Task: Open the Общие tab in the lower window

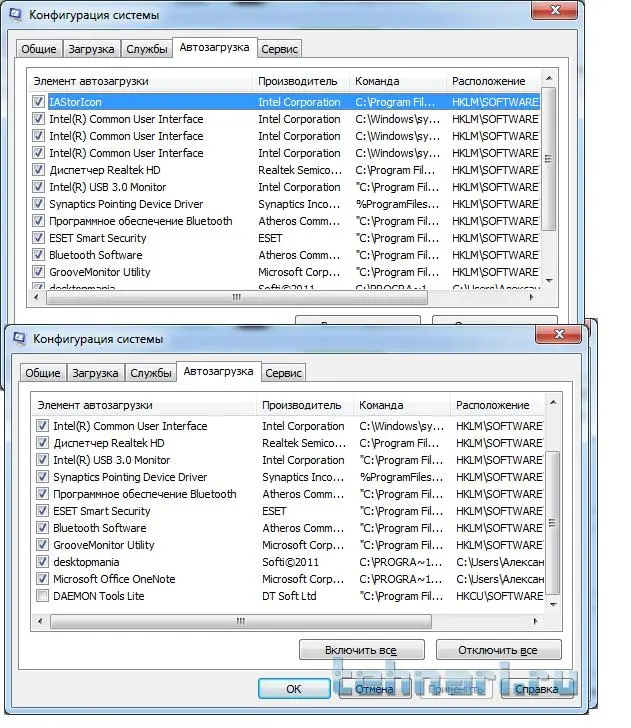Action: (43, 373)
